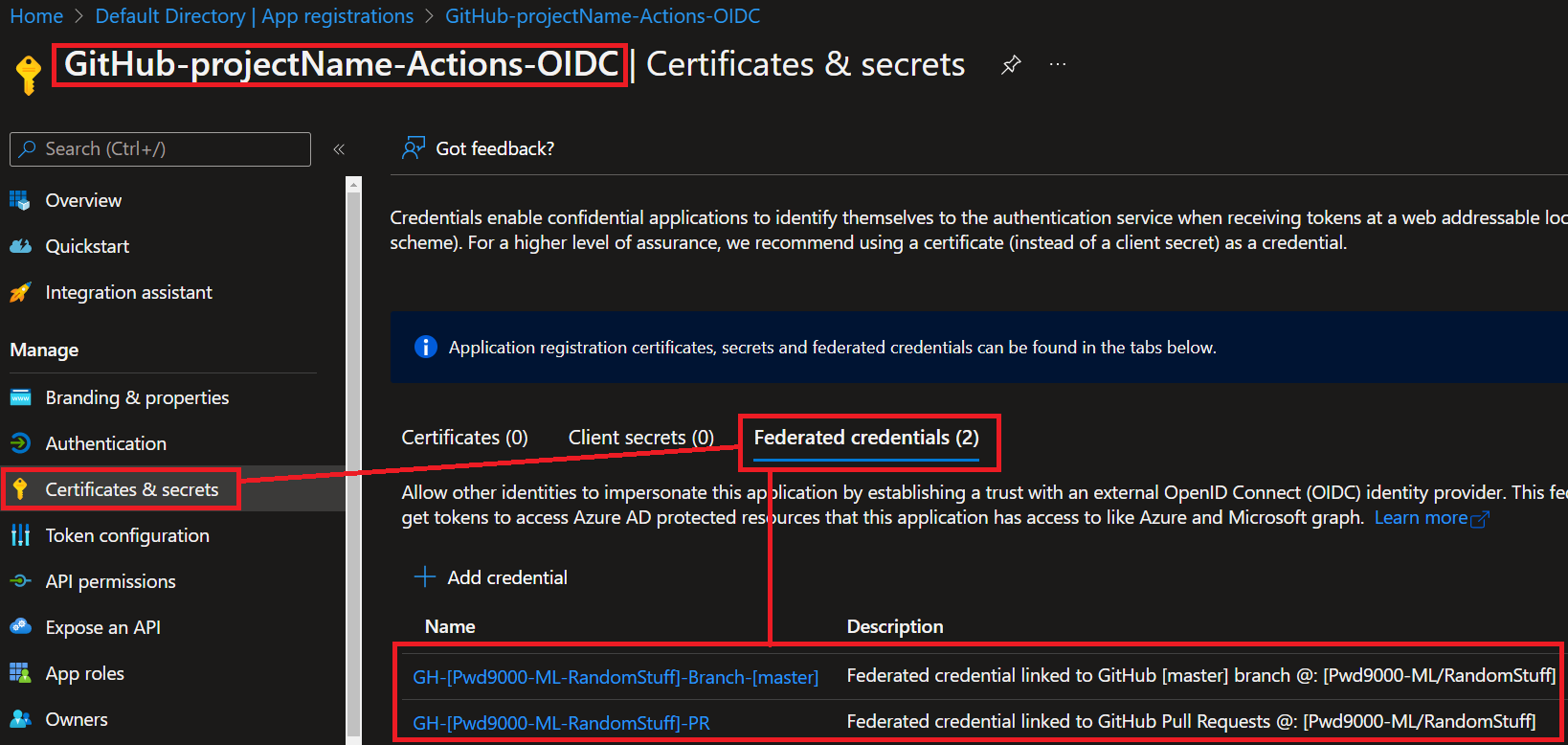Image resolution: width=1568 pixels, height=745 pixels.
Task: Click the Quickstart cloud icon
Action: 20,246
